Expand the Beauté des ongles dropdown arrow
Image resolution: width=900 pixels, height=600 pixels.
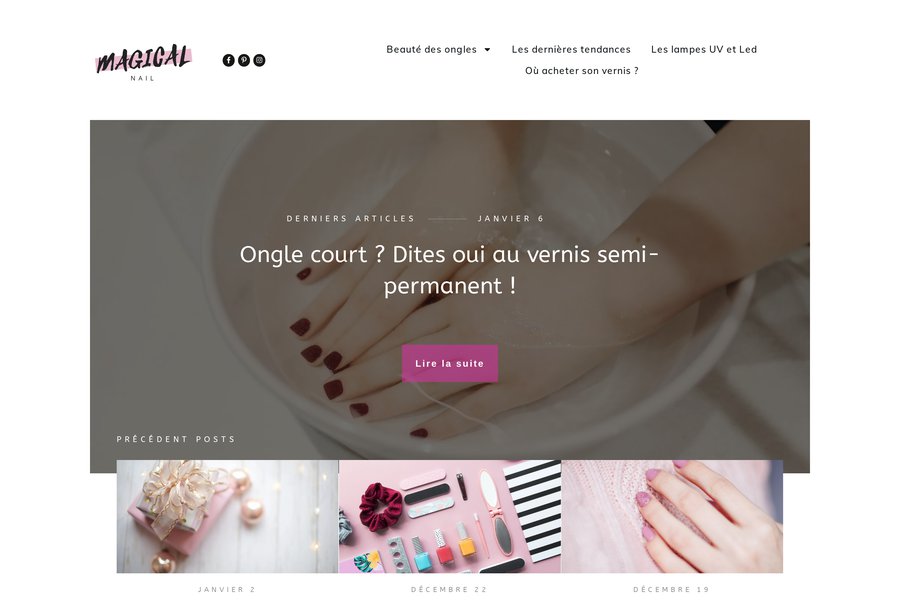[x=487, y=50]
